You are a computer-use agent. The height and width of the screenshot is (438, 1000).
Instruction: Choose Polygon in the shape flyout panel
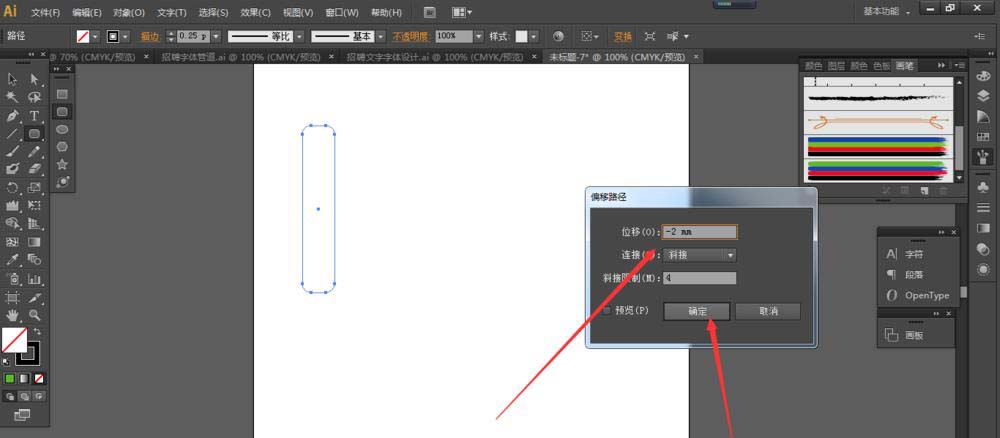pos(62,147)
